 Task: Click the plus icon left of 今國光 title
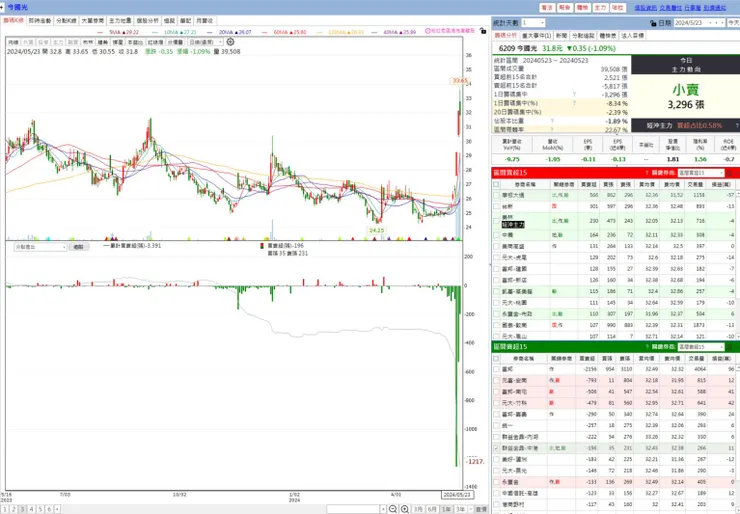[x=2, y=7]
